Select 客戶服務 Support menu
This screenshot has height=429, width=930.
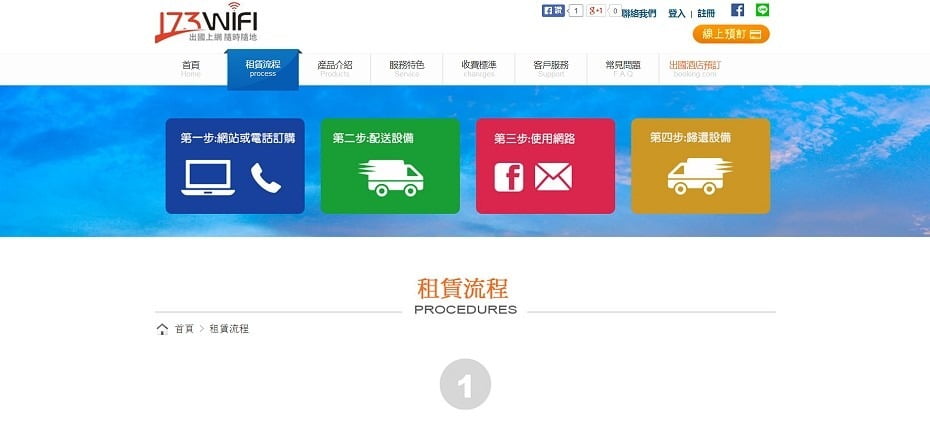point(550,68)
